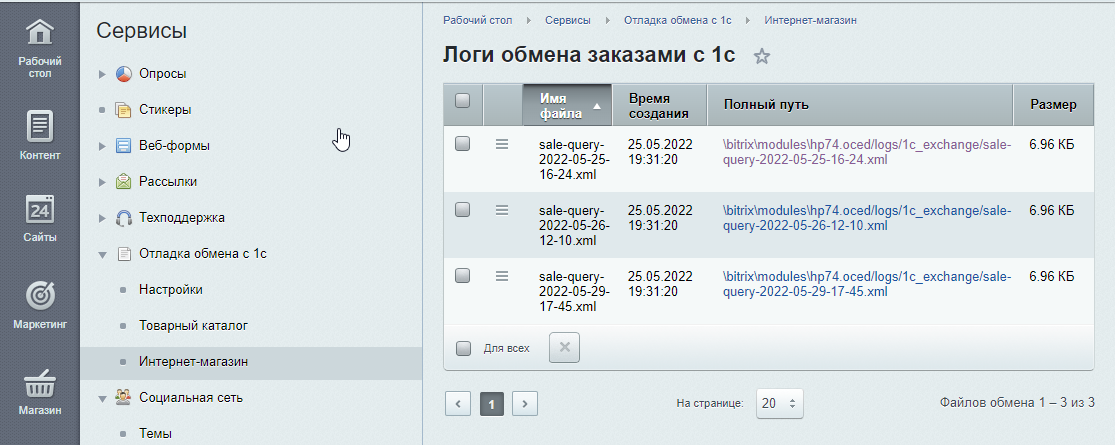The image size is (1115, 445).
Task: Open the sale-query-2022-05-25-16-24.xml full path link
Action: (x=866, y=152)
